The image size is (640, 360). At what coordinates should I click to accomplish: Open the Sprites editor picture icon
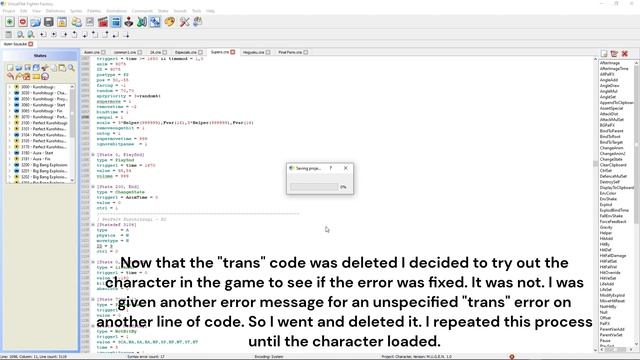click(x=90, y=22)
